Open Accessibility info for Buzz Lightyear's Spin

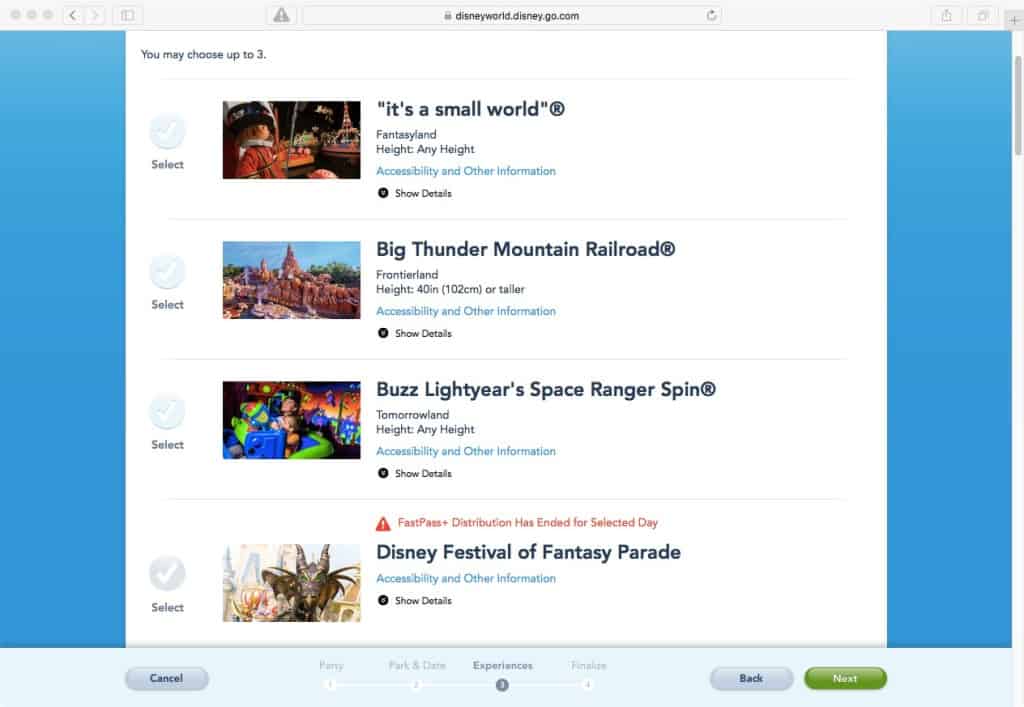pos(466,451)
